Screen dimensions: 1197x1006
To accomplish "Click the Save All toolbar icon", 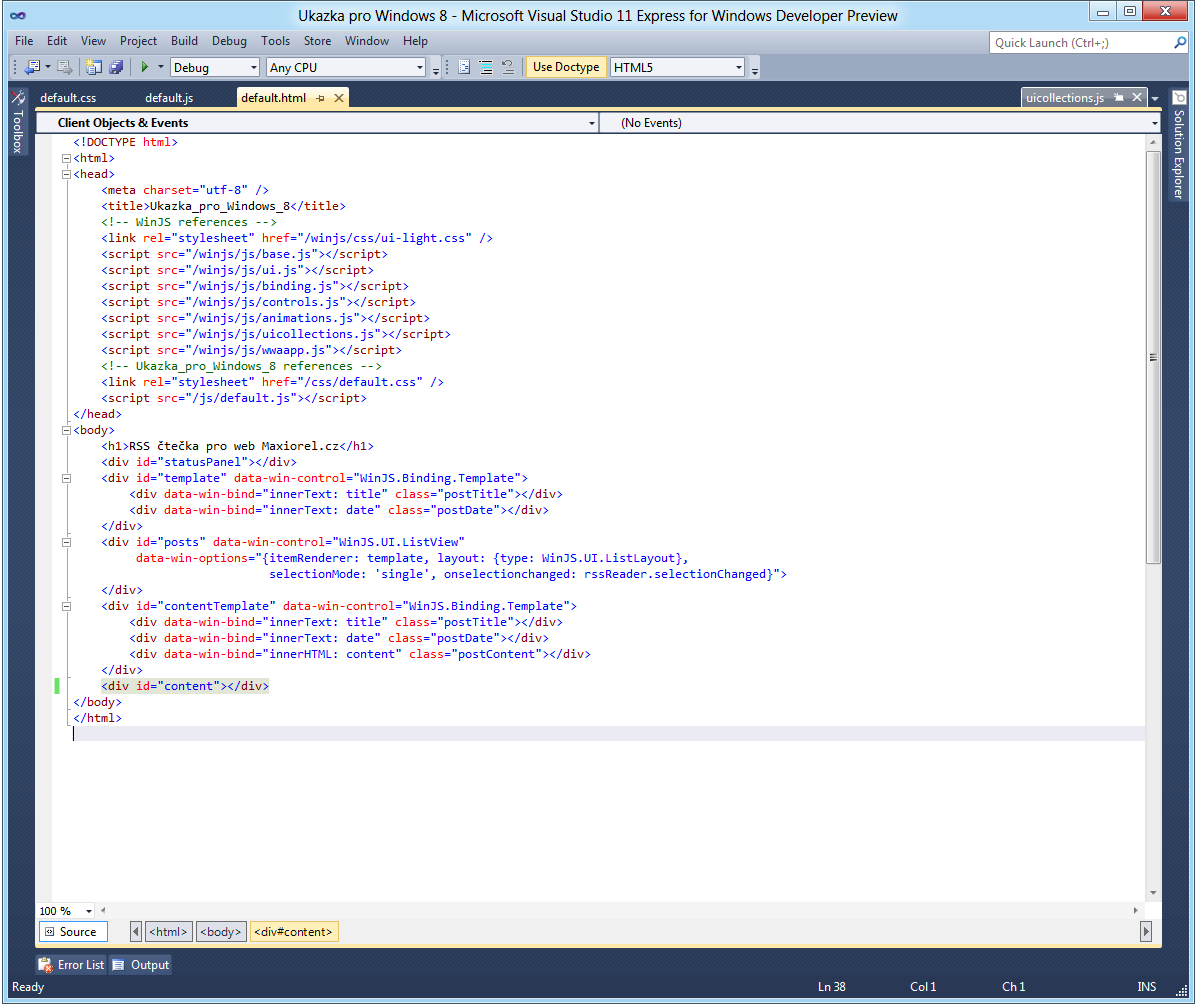I will pos(116,67).
